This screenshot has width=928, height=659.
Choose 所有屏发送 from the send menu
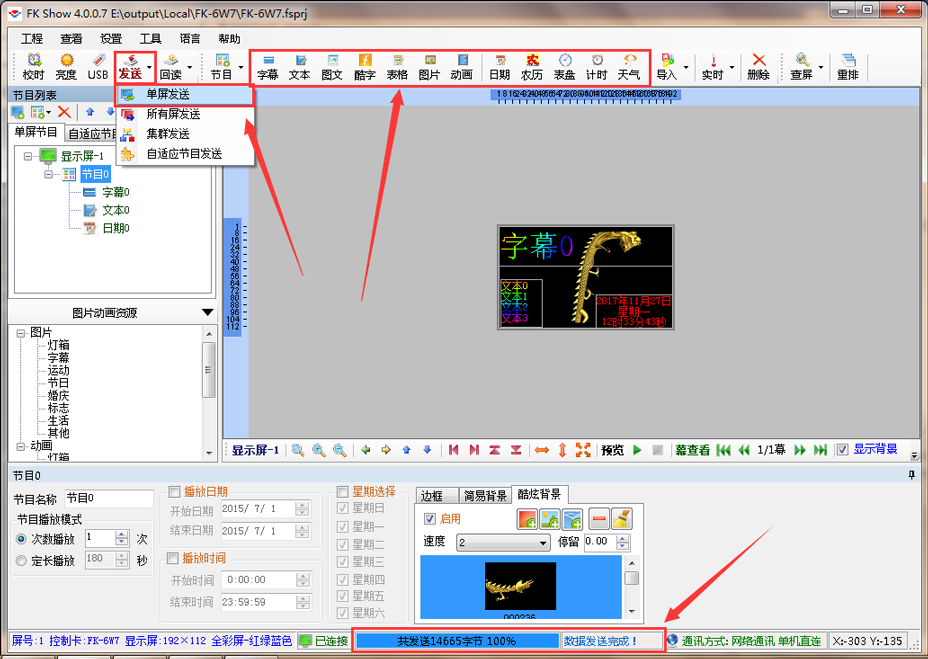pyautogui.click(x=185, y=114)
